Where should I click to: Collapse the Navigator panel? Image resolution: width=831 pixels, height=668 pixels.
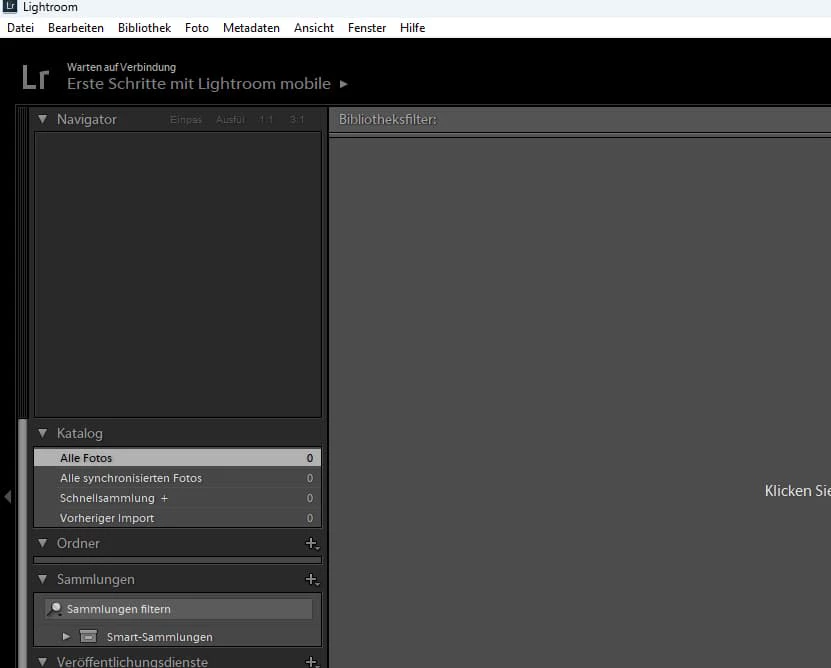[43, 119]
